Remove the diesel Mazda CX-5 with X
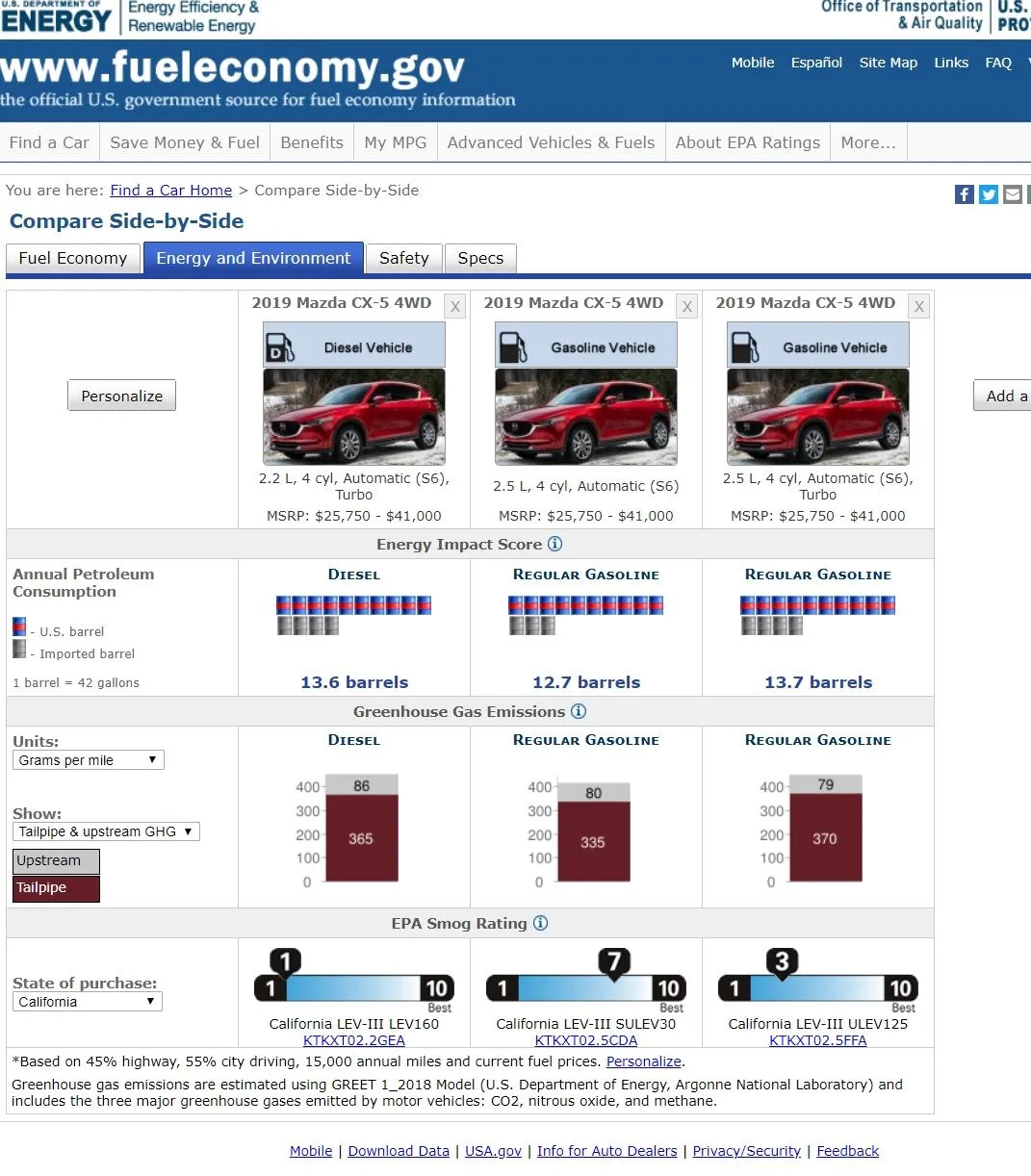1031x1176 pixels. (x=455, y=307)
